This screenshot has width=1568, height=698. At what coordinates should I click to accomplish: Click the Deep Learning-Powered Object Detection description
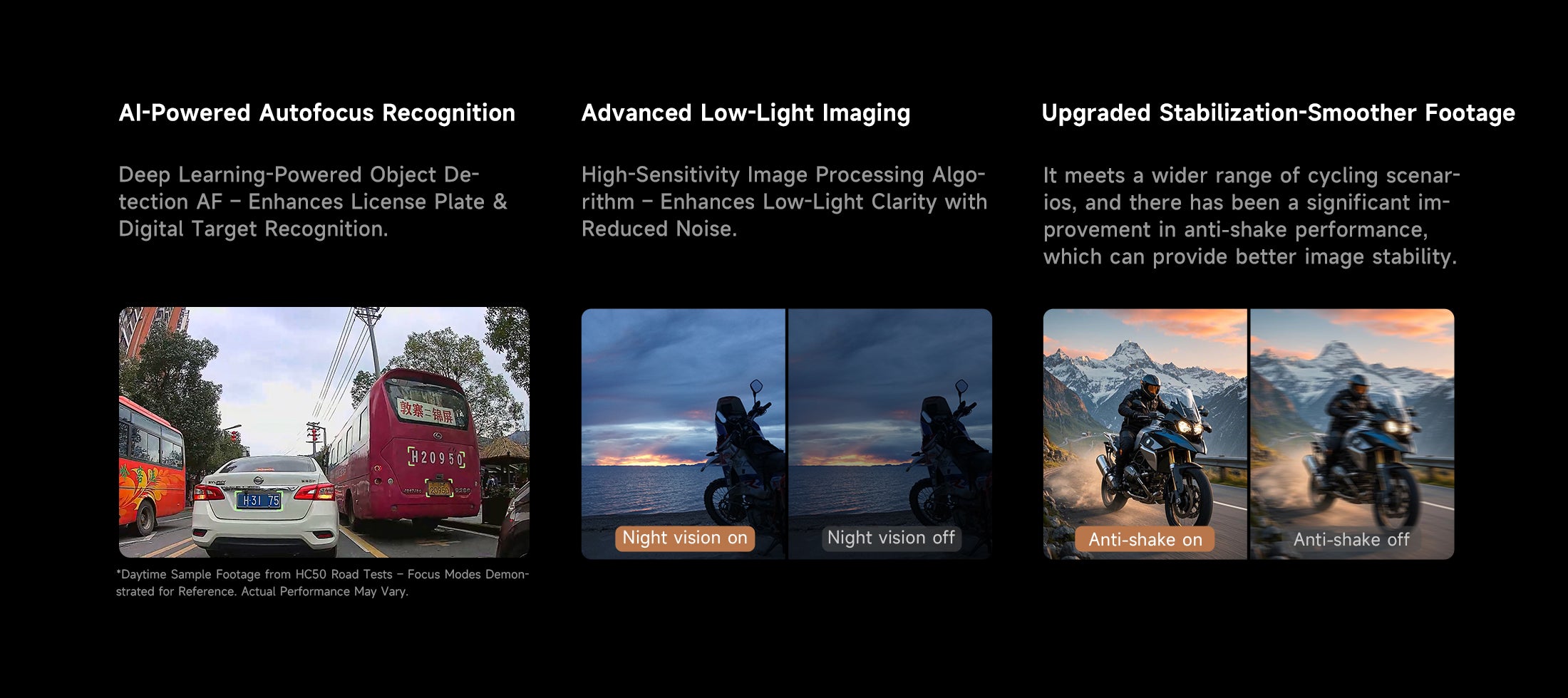pos(313,202)
